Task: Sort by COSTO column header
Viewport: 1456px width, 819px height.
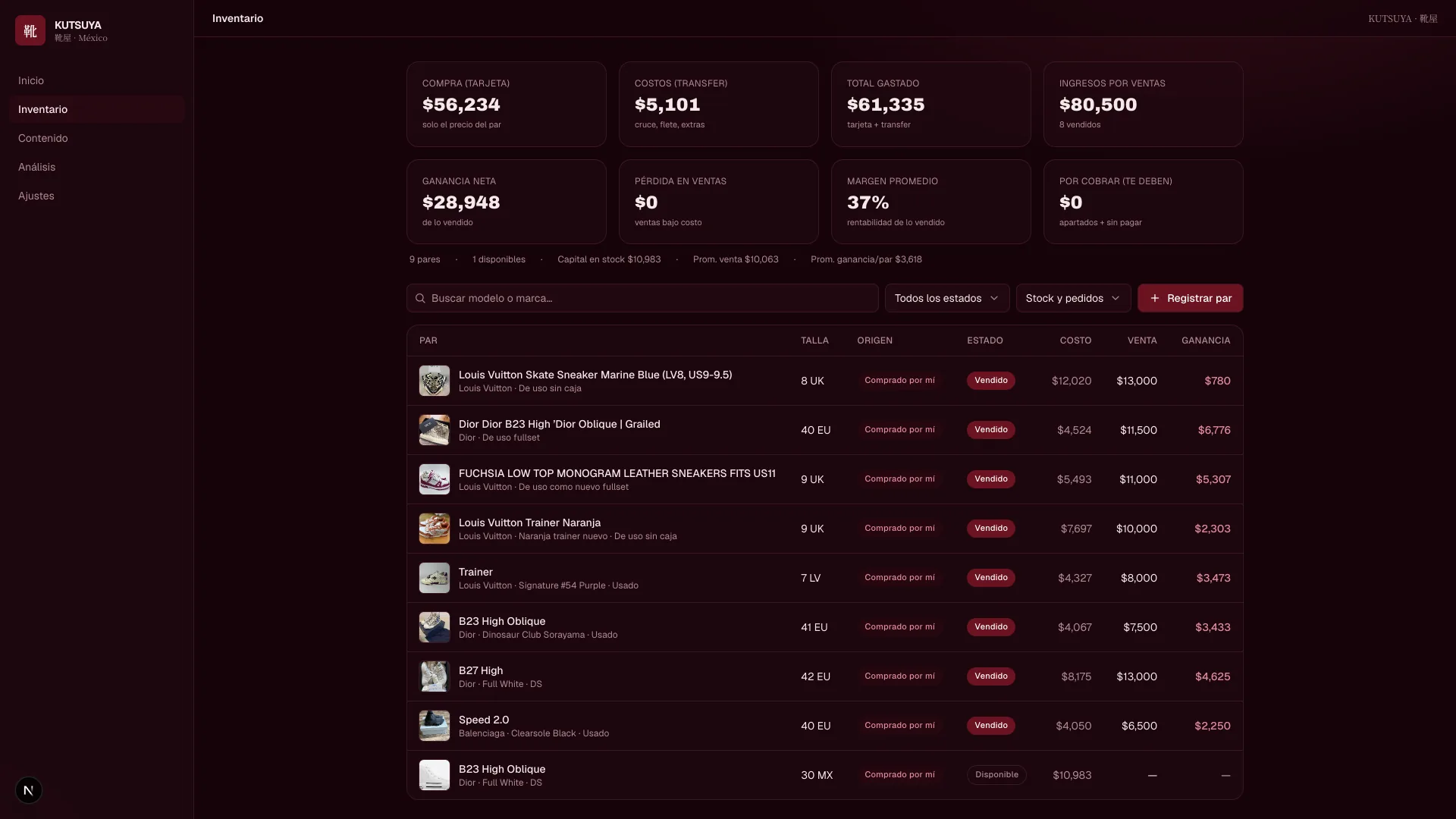Action: click(1075, 340)
